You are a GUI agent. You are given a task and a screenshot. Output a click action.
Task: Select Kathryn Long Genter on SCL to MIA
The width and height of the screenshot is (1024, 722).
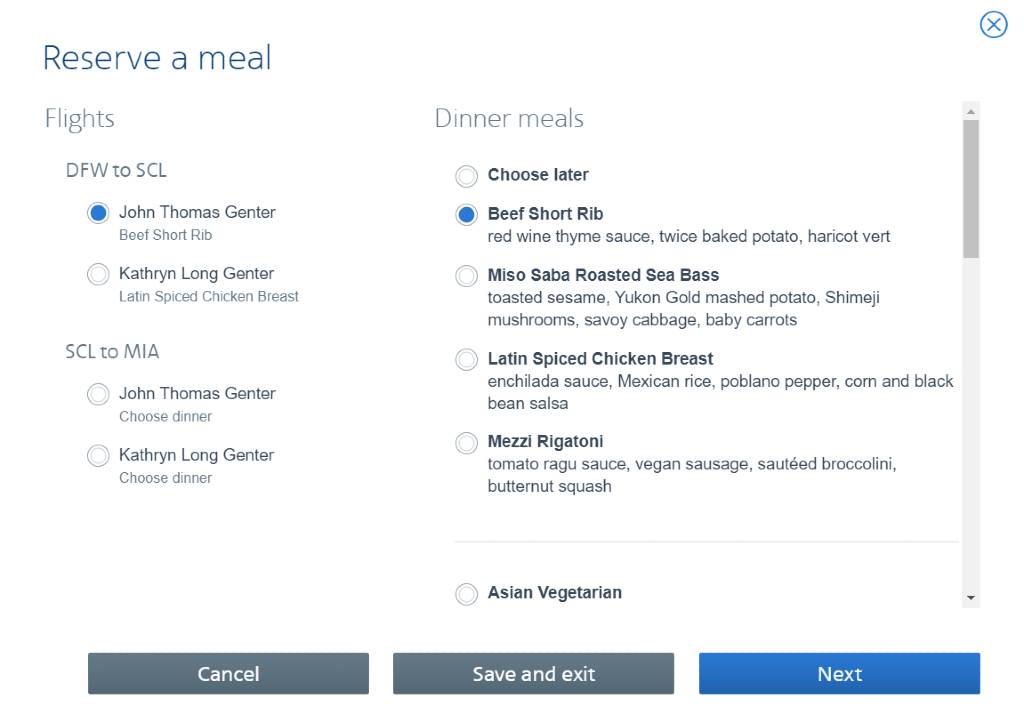98,456
